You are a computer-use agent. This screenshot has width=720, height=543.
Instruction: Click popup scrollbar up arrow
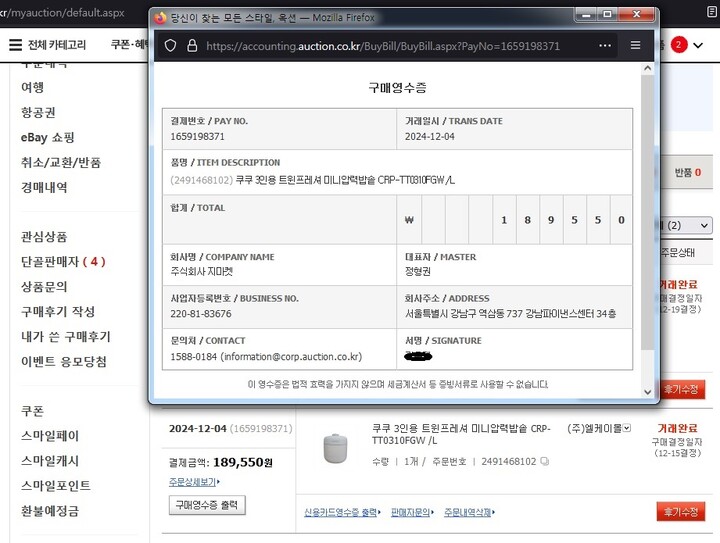(647, 68)
